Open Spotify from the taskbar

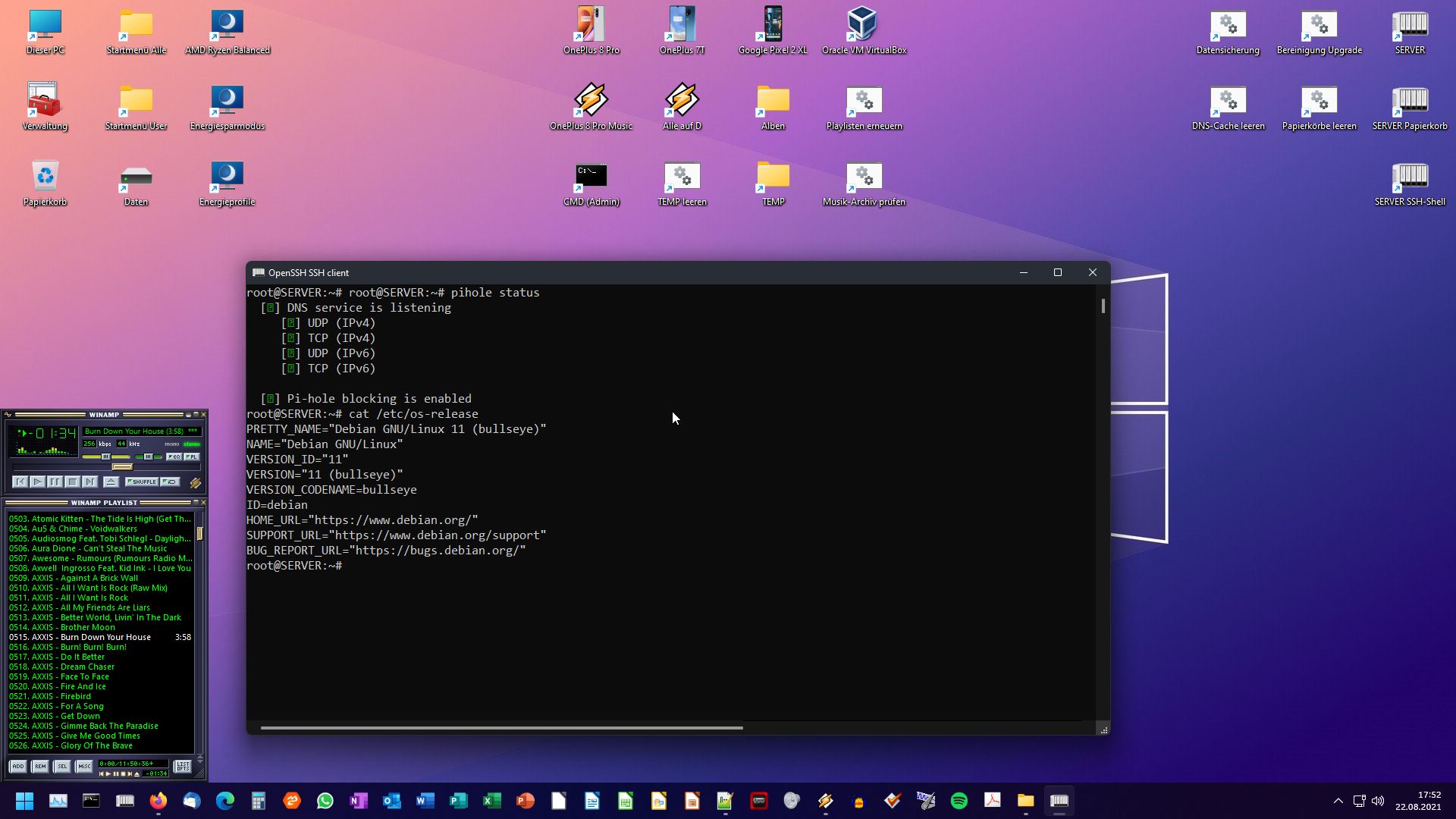click(959, 801)
